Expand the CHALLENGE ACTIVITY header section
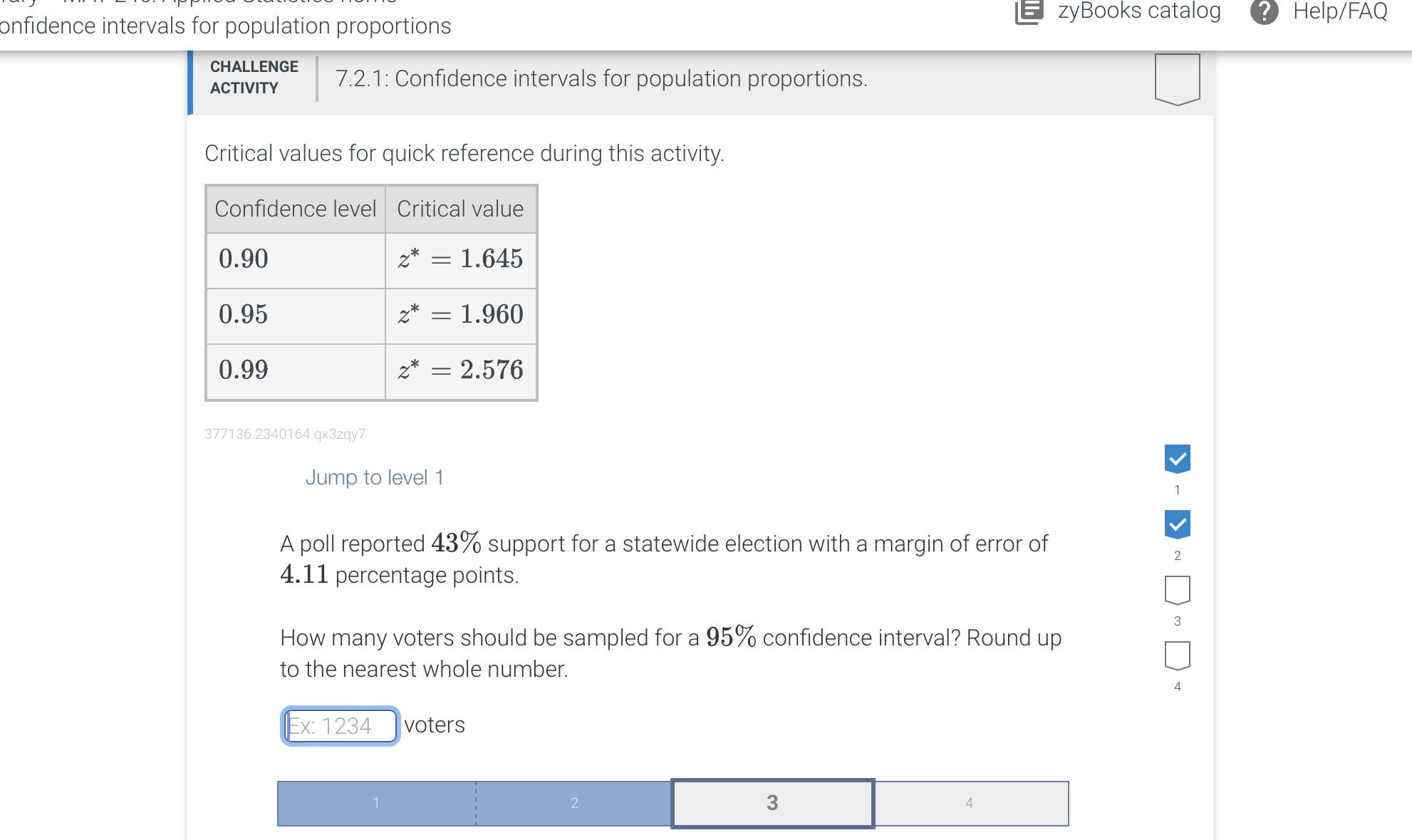This screenshot has height=840, width=1412. [254, 77]
